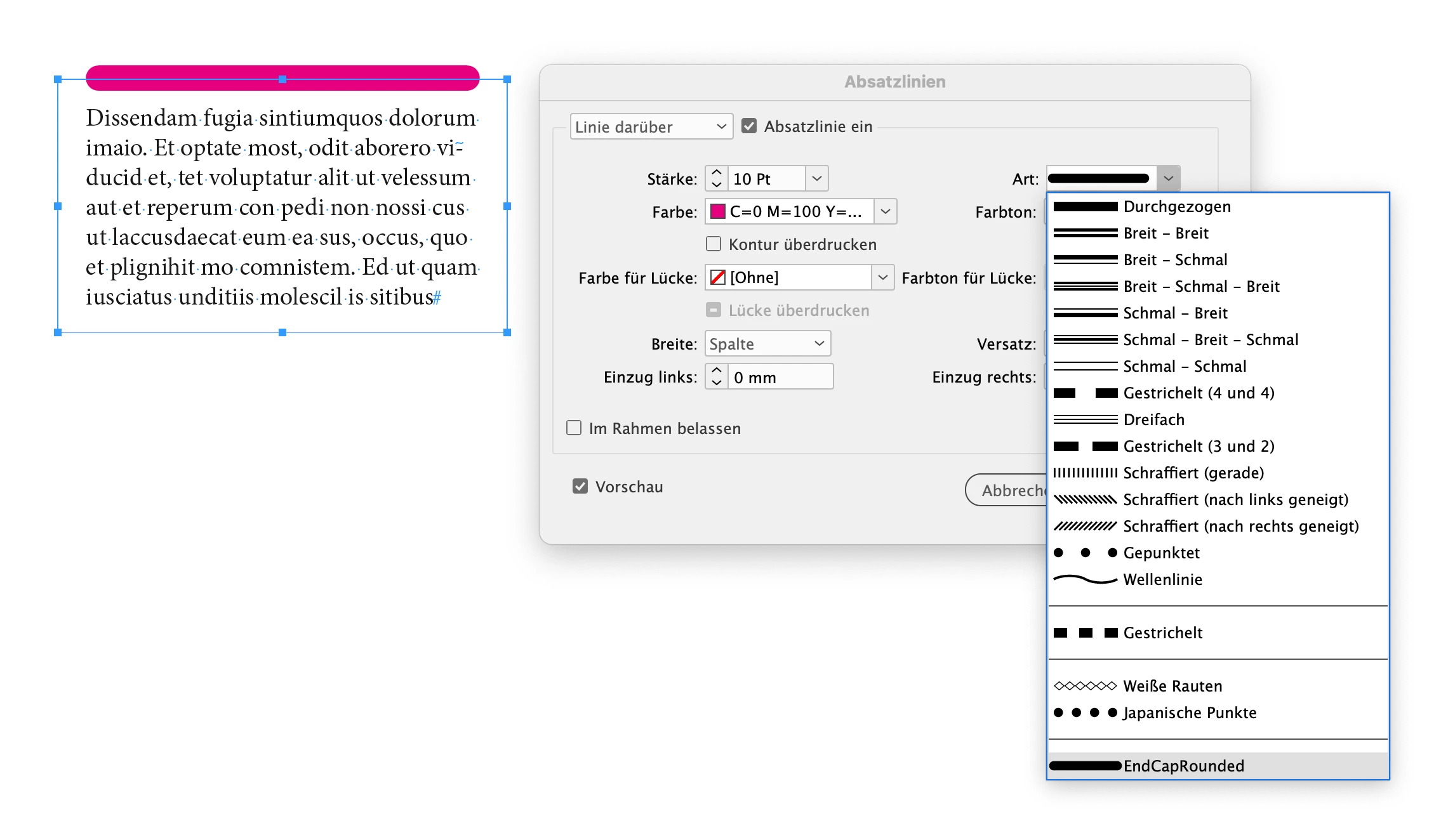Screen dimensions: 1441x840
Task: Toggle the Vorschau preview checkbox
Action: 580,487
